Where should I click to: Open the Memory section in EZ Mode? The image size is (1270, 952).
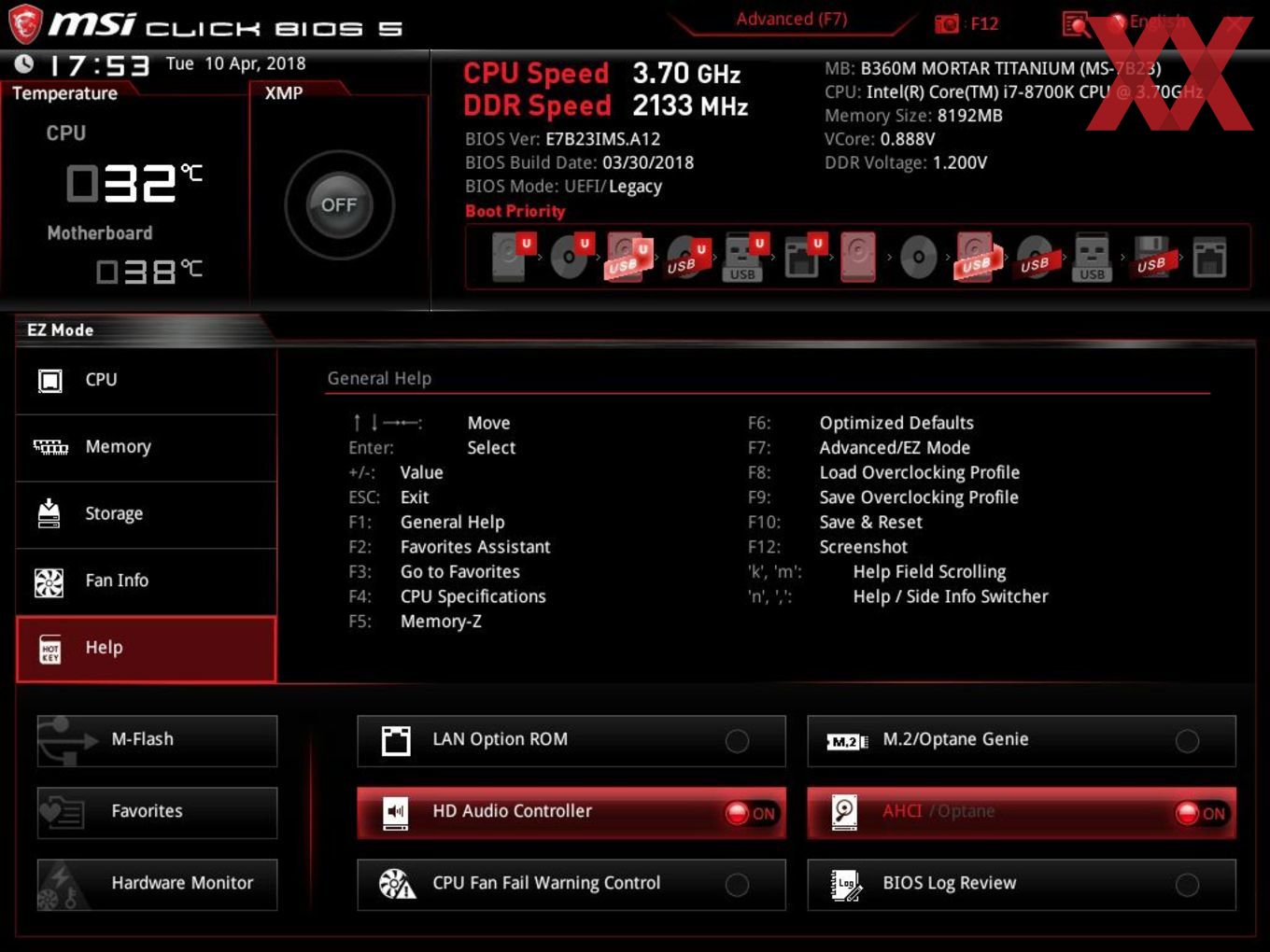point(147,447)
